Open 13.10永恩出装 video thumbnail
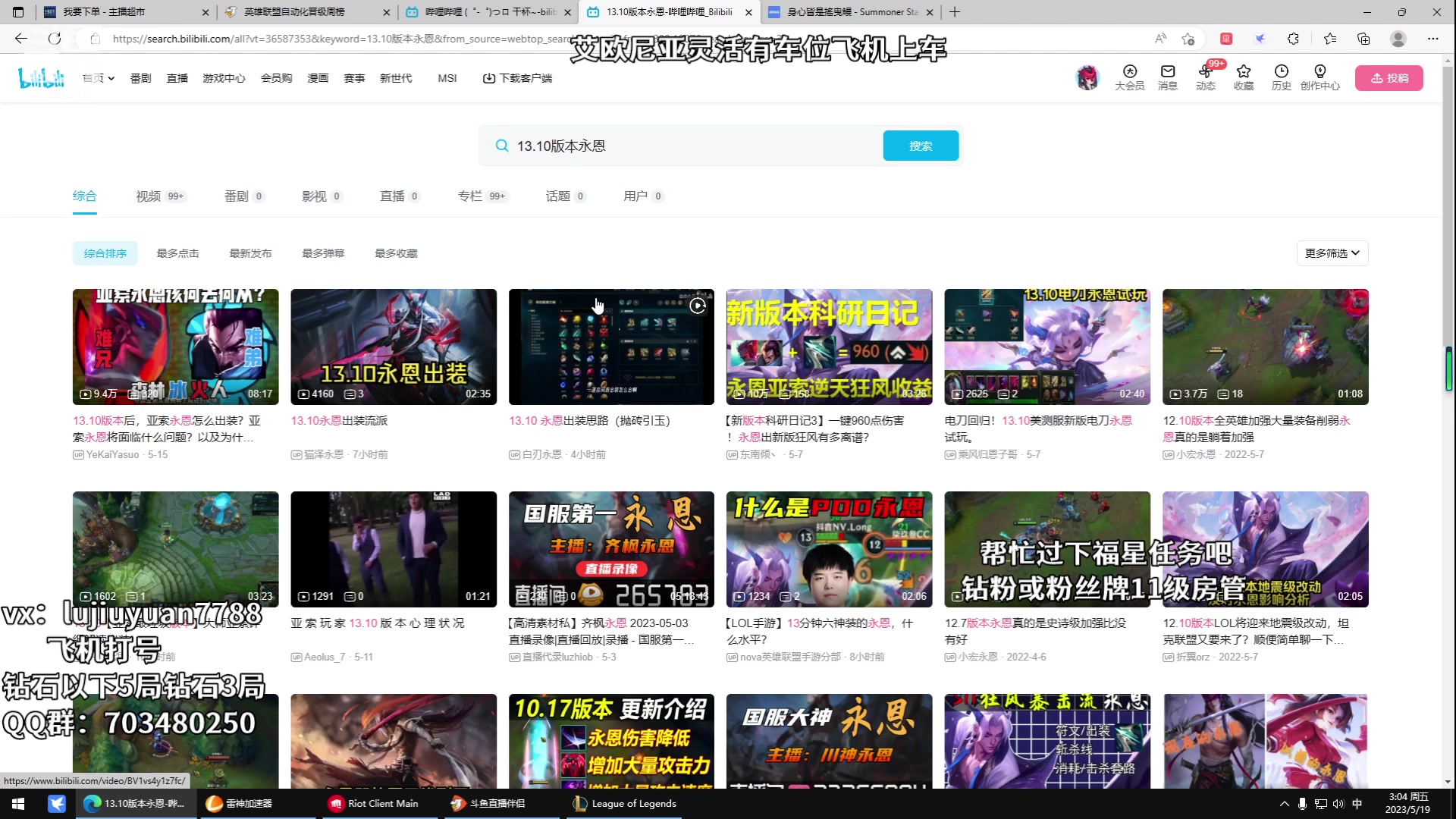This screenshot has height=819, width=1456. click(x=394, y=347)
